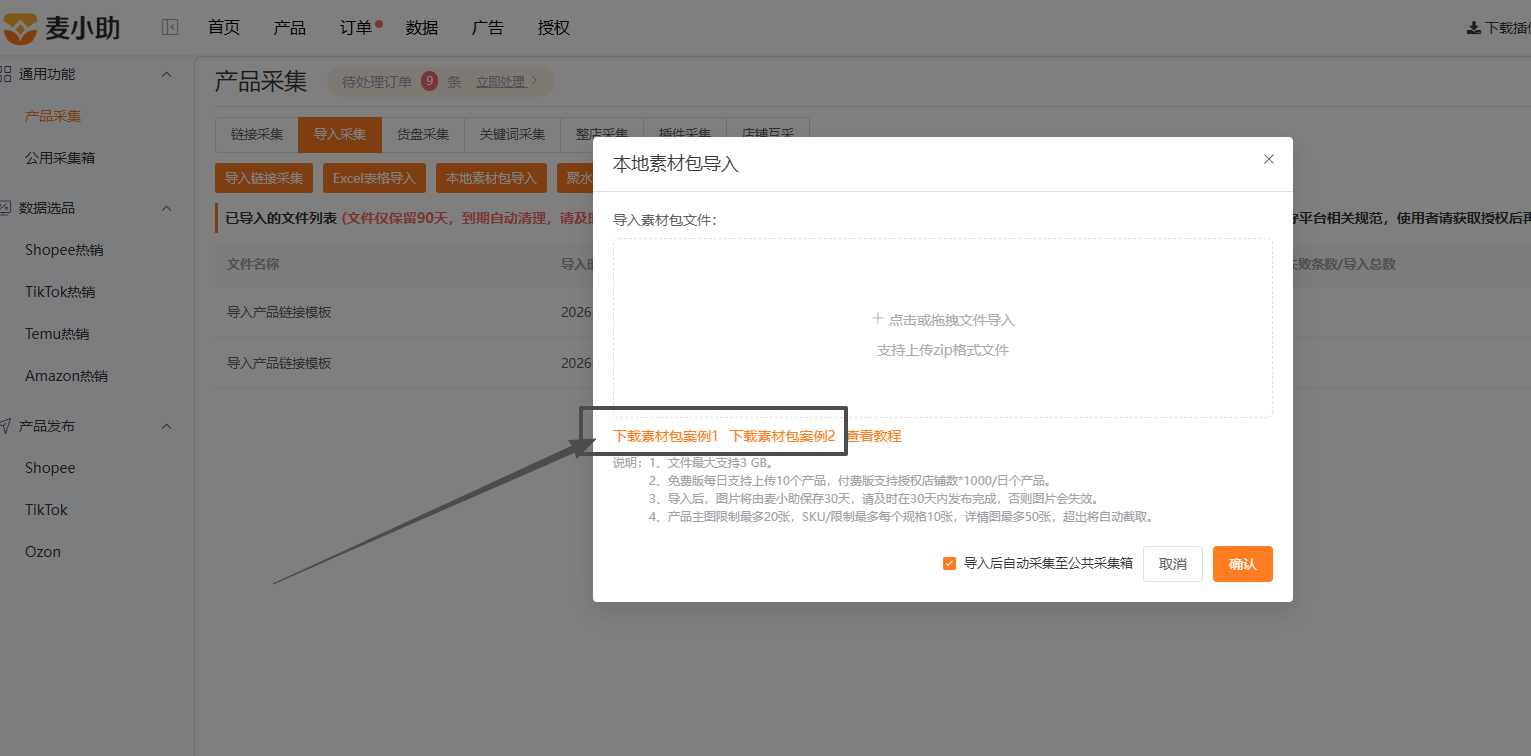Open the 首页 menu
The image size is (1531, 756).
click(224, 28)
